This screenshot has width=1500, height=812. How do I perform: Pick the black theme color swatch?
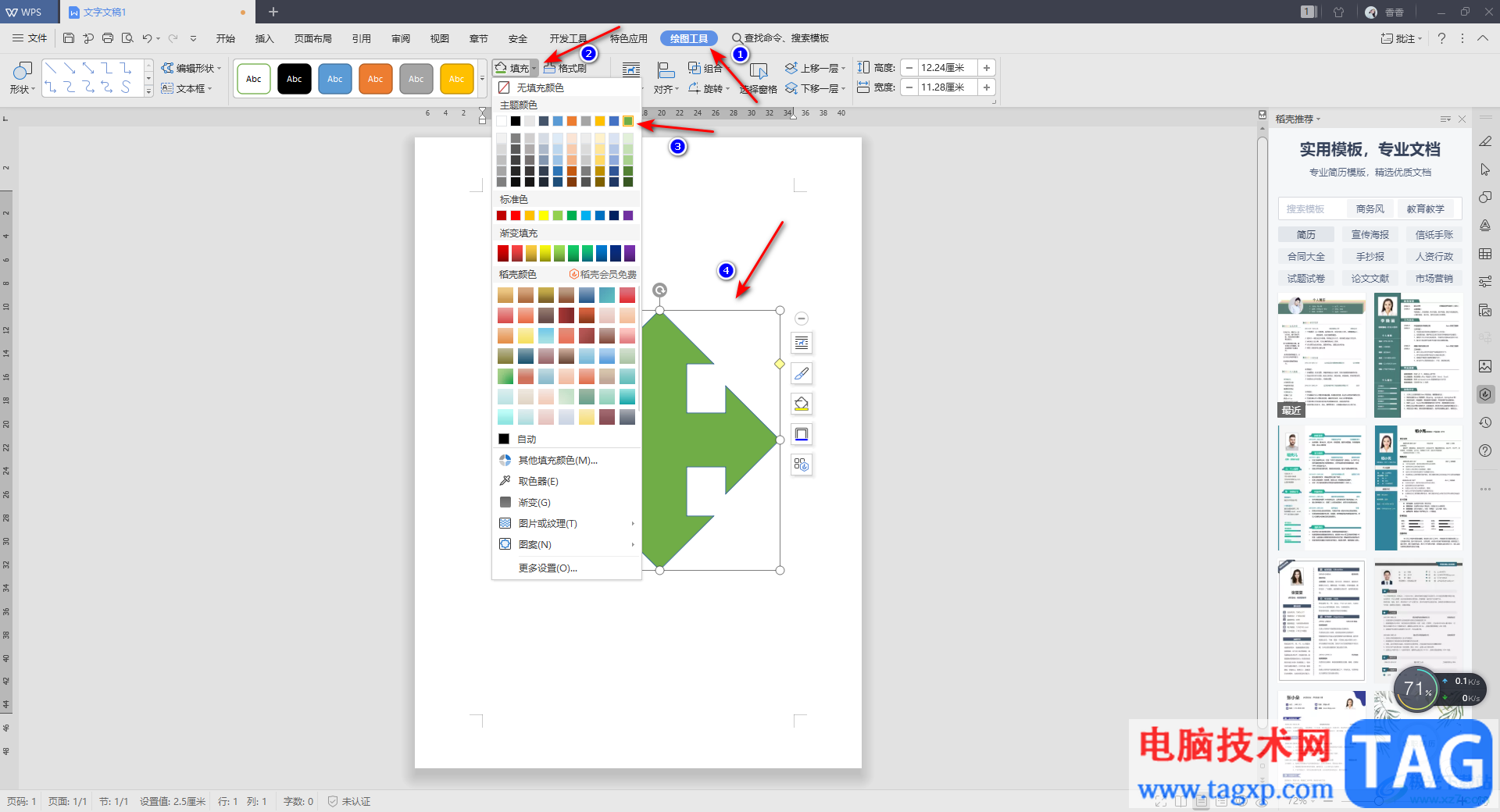coord(516,121)
